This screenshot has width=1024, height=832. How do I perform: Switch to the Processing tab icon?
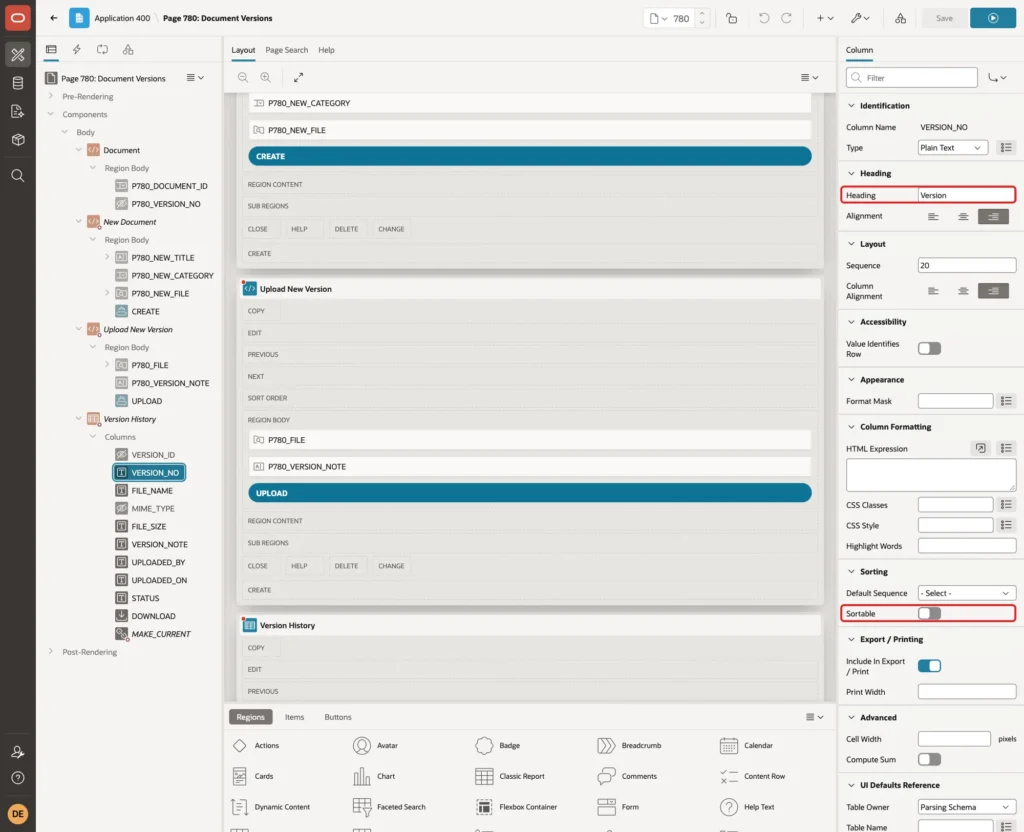click(x=103, y=50)
